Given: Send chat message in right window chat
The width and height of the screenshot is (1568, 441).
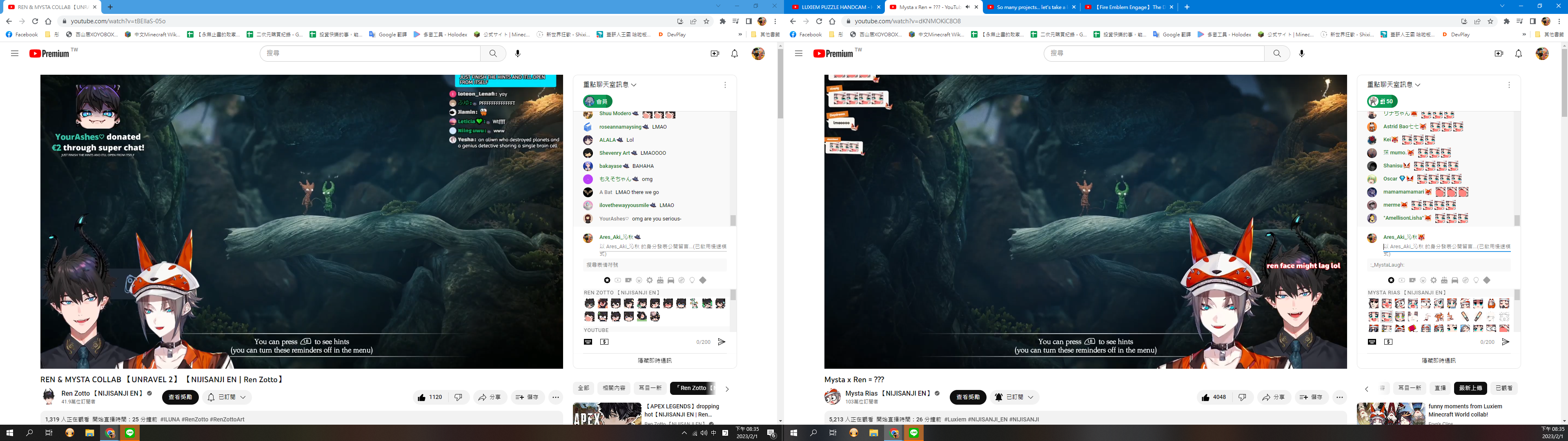Looking at the screenshot, I should (x=1505, y=342).
